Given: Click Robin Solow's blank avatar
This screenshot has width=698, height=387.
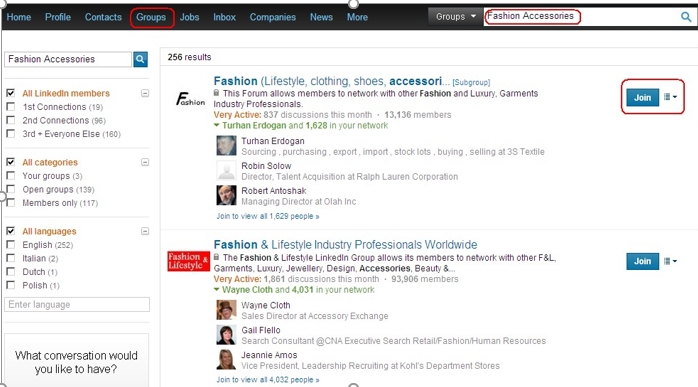Looking at the screenshot, I should (226, 171).
